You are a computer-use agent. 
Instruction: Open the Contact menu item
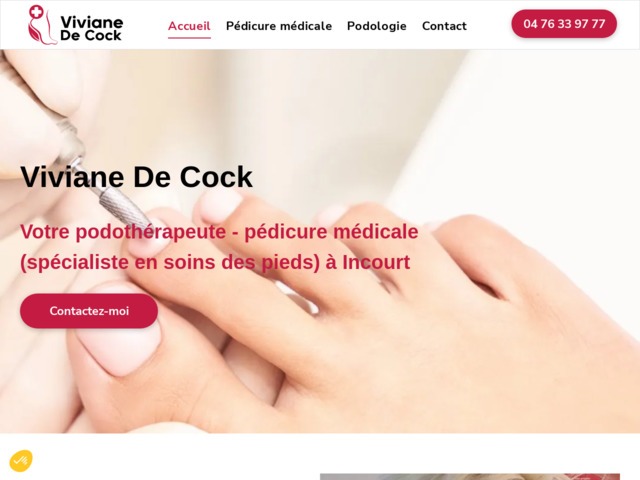click(444, 26)
